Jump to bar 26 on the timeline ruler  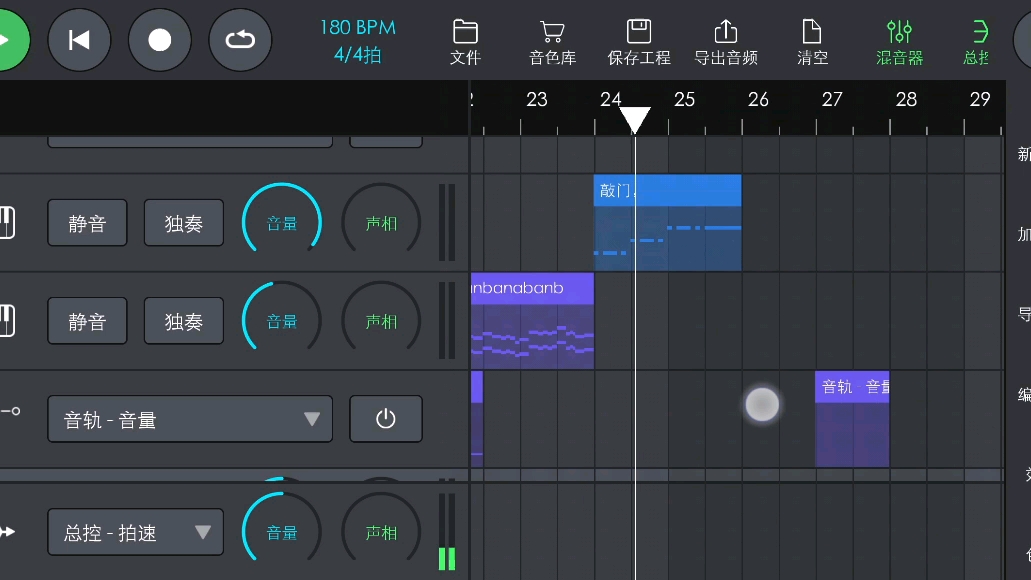pyautogui.click(x=758, y=99)
